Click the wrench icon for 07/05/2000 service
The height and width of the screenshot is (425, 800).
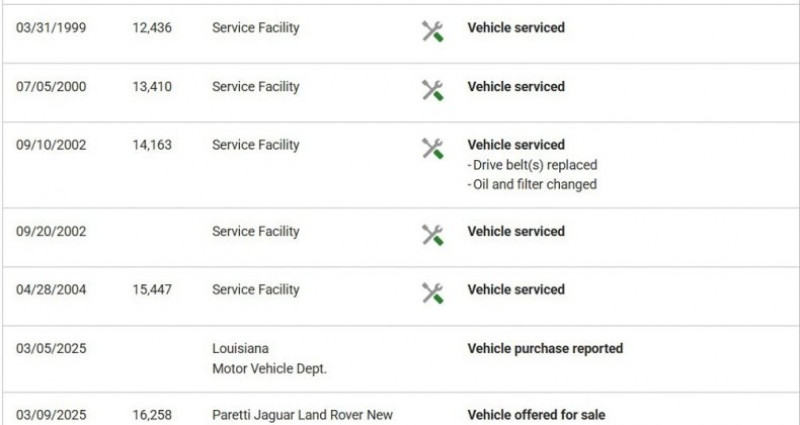pos(432,89)
